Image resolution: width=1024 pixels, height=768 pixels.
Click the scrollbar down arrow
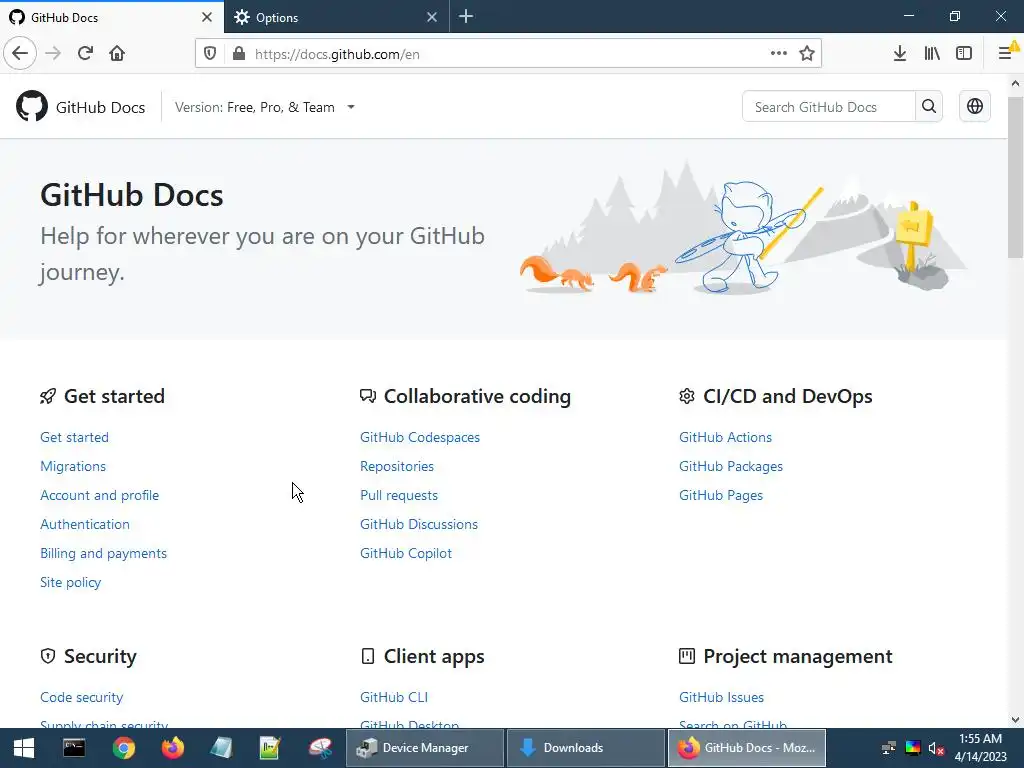coord(1015,720)
